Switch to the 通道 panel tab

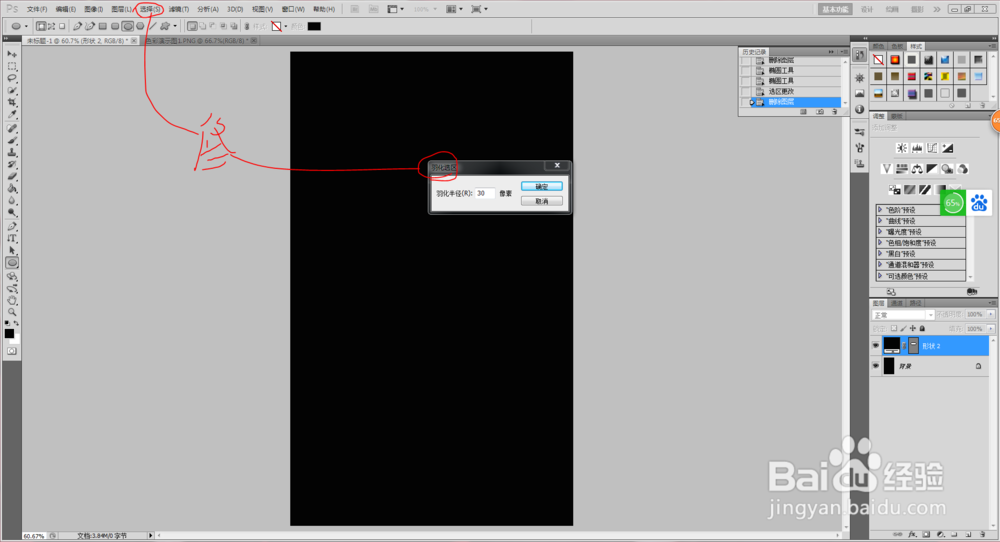pyautogui.click(x=897, y=304)
